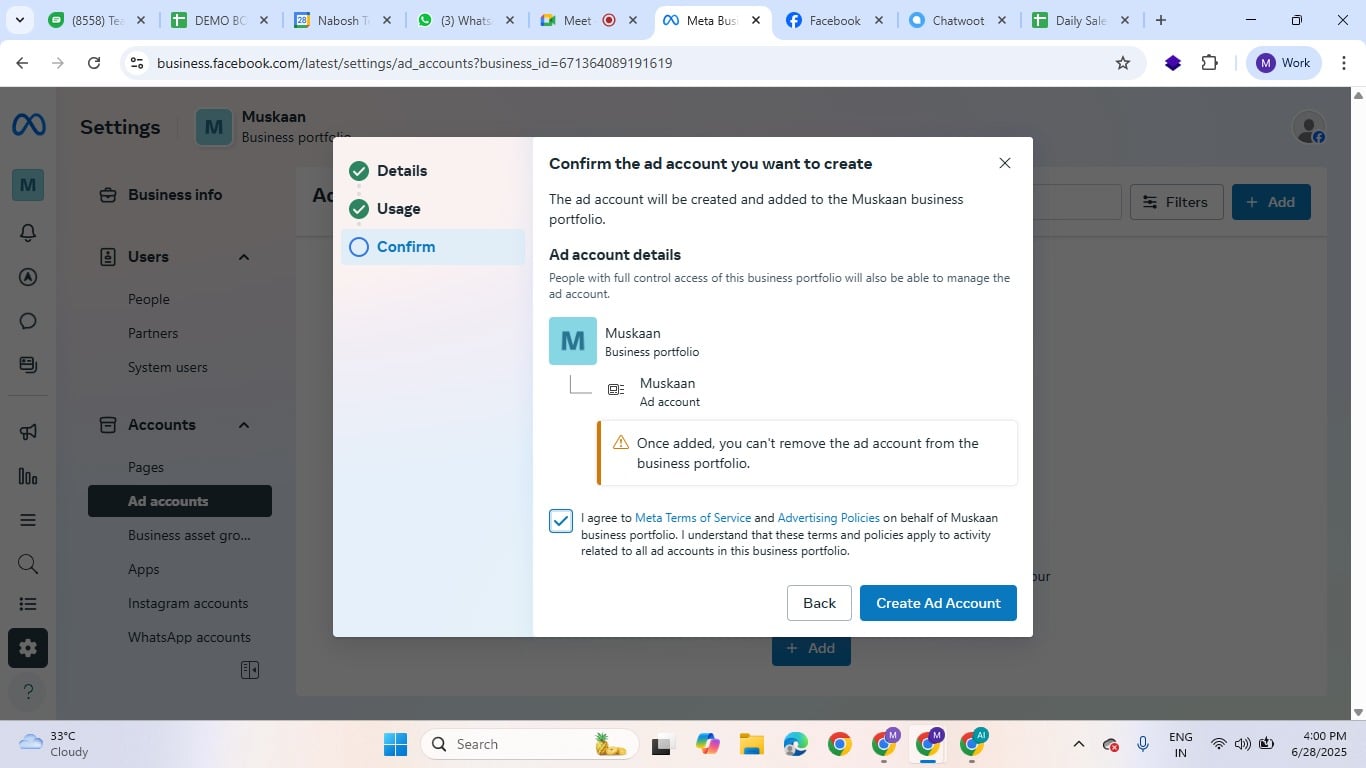The height and width of the screenshot is (768, 1366).
Task: Select the messages chat bubble icon
Action: point(27,320)
